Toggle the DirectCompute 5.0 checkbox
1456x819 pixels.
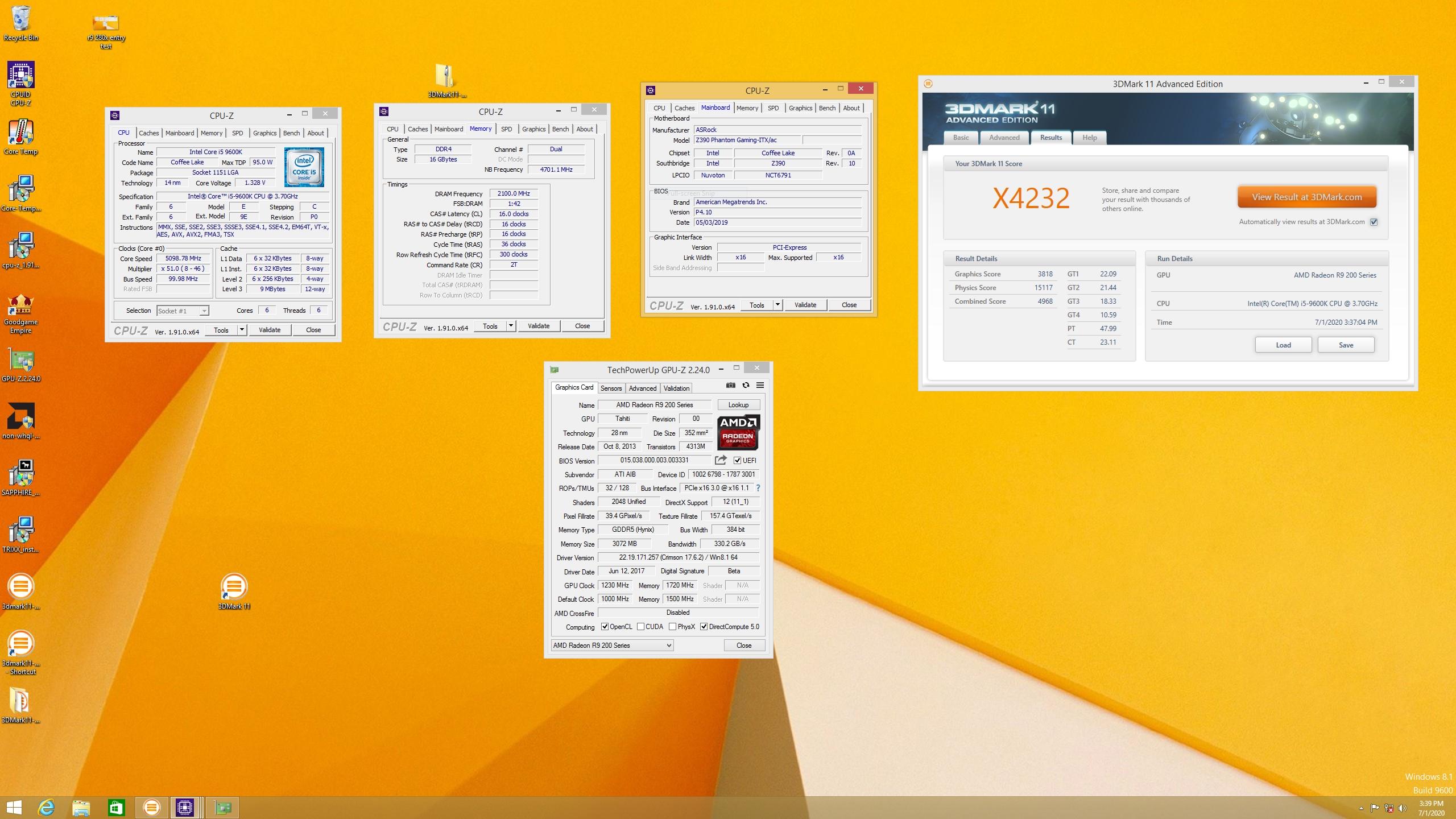pyautogui.click(x=704, y=627)
